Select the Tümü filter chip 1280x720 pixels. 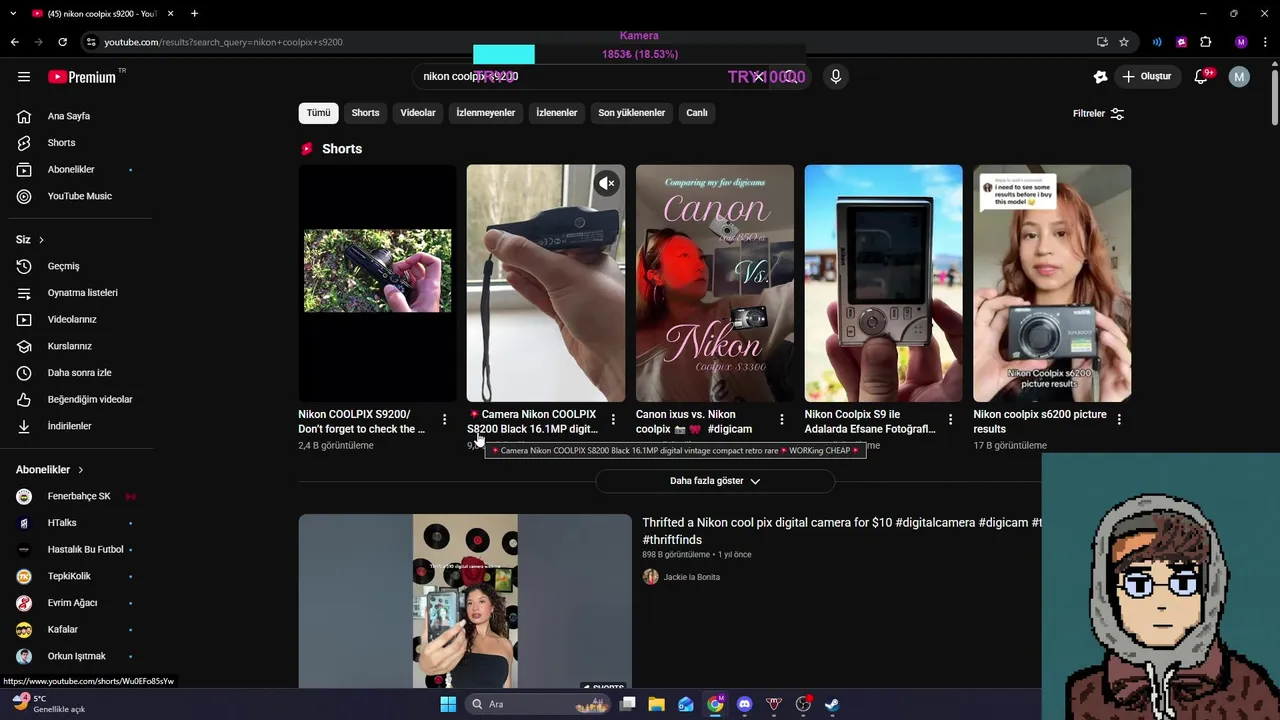point(318,113)
